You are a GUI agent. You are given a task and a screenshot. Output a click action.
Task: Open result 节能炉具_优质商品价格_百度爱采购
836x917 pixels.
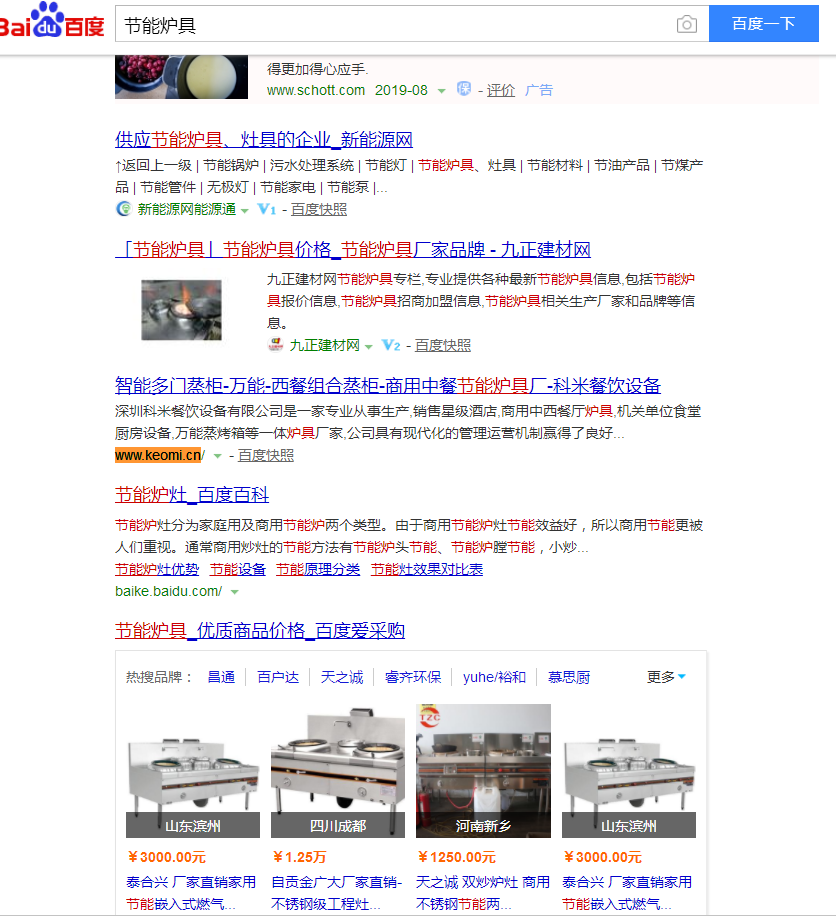tap(260, 631)
